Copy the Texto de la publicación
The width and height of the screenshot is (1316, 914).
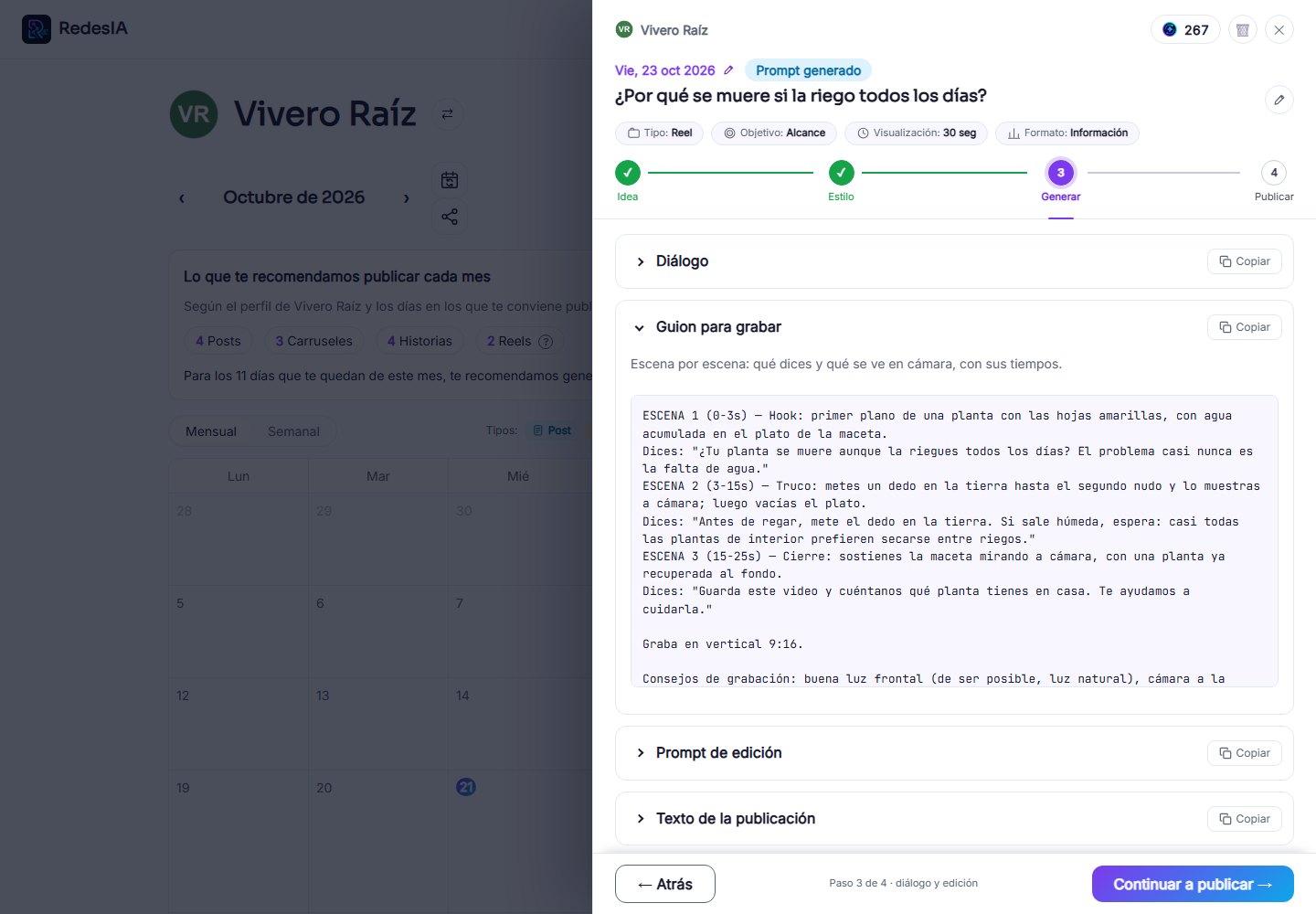(1245, 819)
